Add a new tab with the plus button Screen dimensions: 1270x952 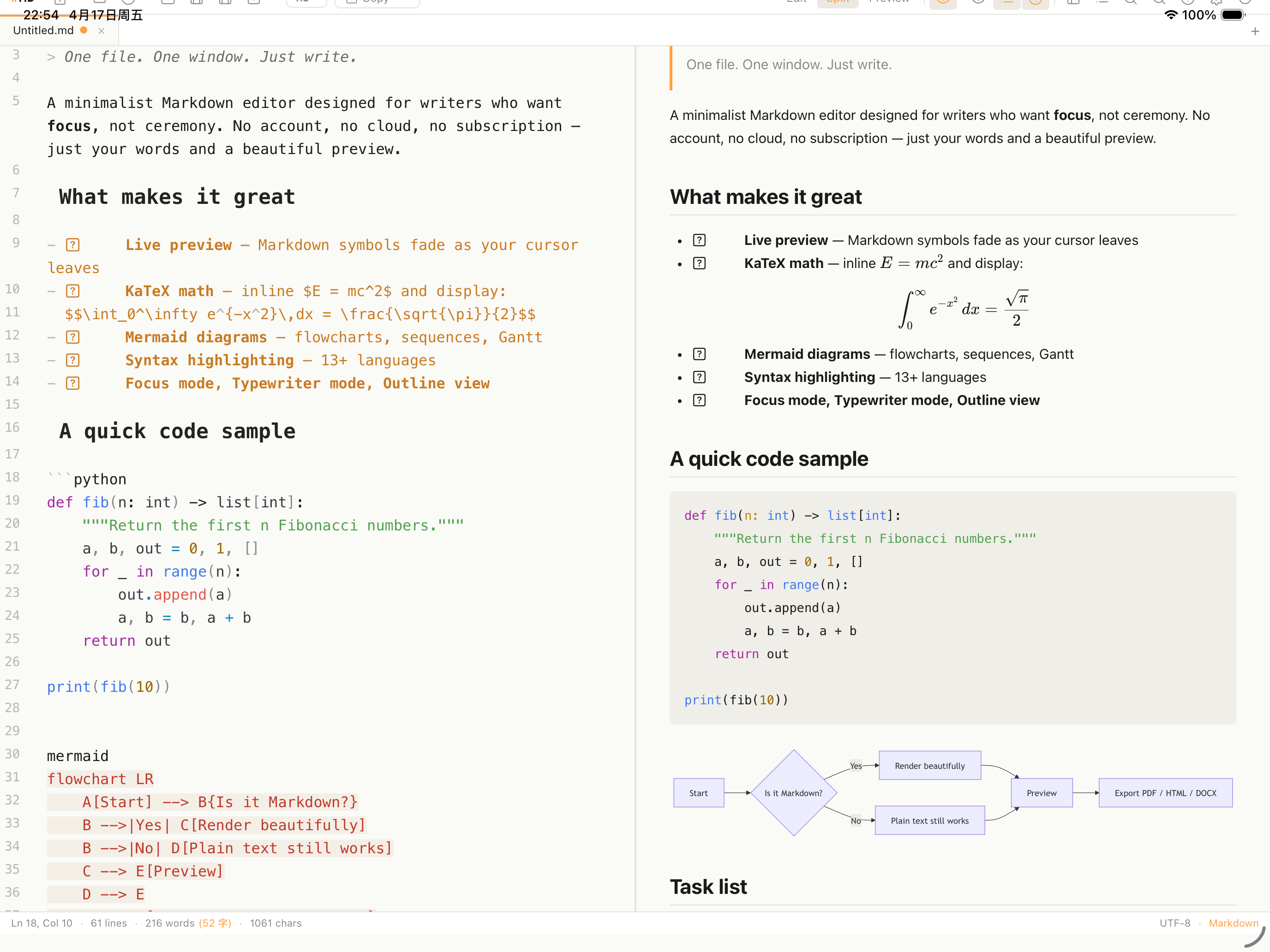1254,31
